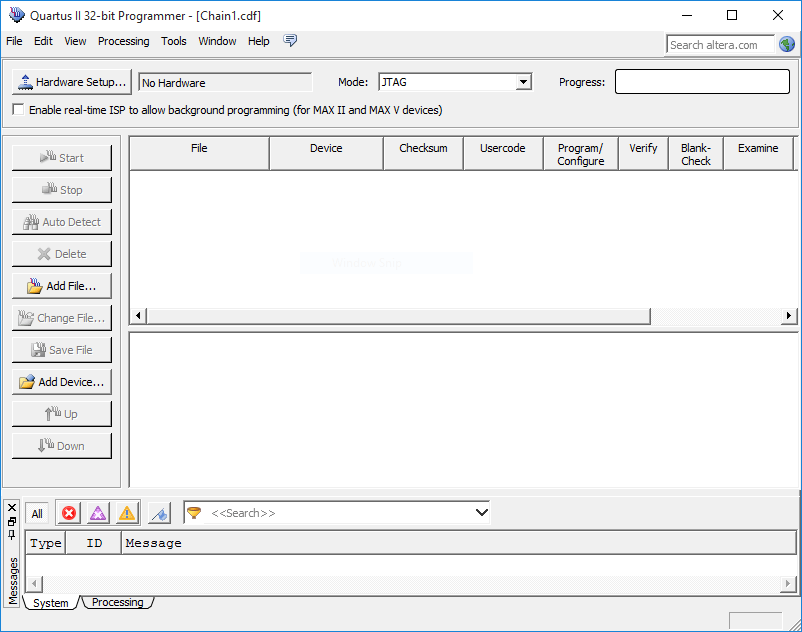Viewport: 802px width, 632px height.
Task: Click the Quartus II application icon
Action: pyautogui.click(x=16, y=15)
